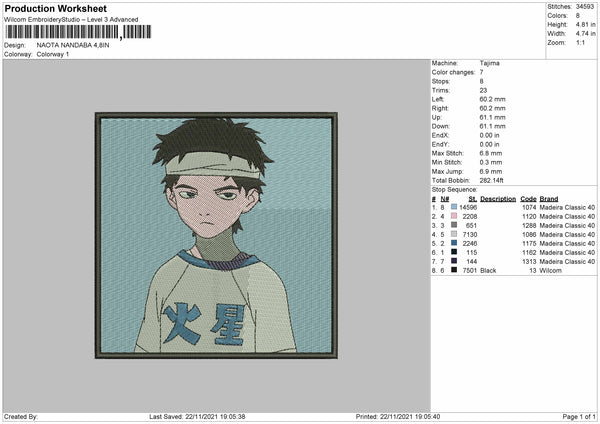Click the light gray swatch for code 1086

point(454,234)
